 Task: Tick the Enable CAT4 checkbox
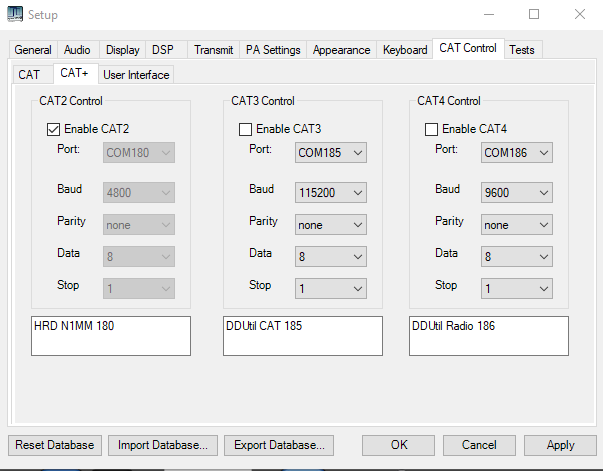pyautogui.click(x=432, y=129)
